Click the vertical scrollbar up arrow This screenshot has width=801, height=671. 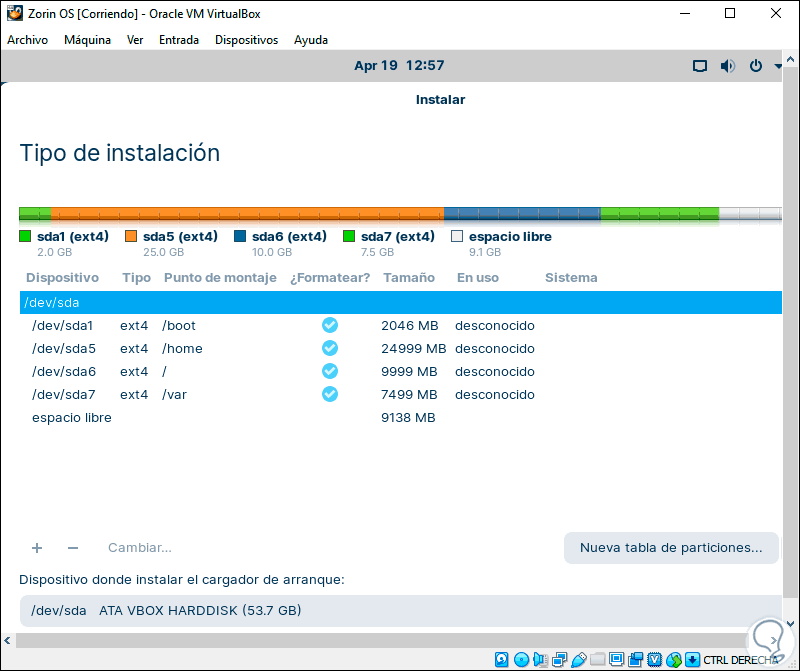[x=790, y=59]
